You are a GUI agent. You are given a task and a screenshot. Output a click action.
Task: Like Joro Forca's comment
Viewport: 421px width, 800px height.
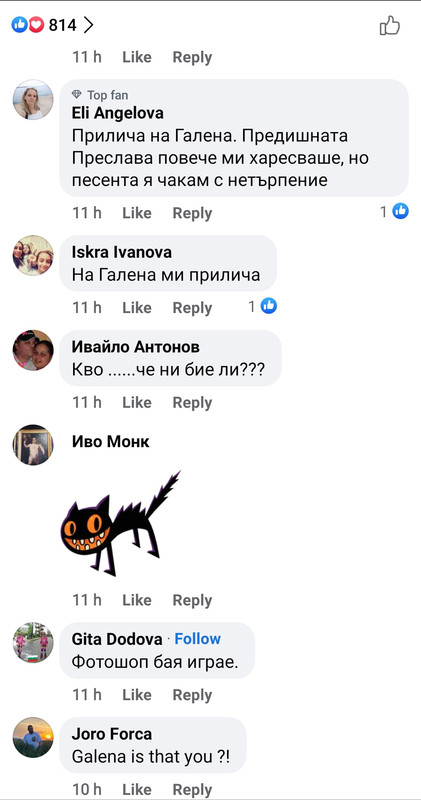tap(137, 789)
